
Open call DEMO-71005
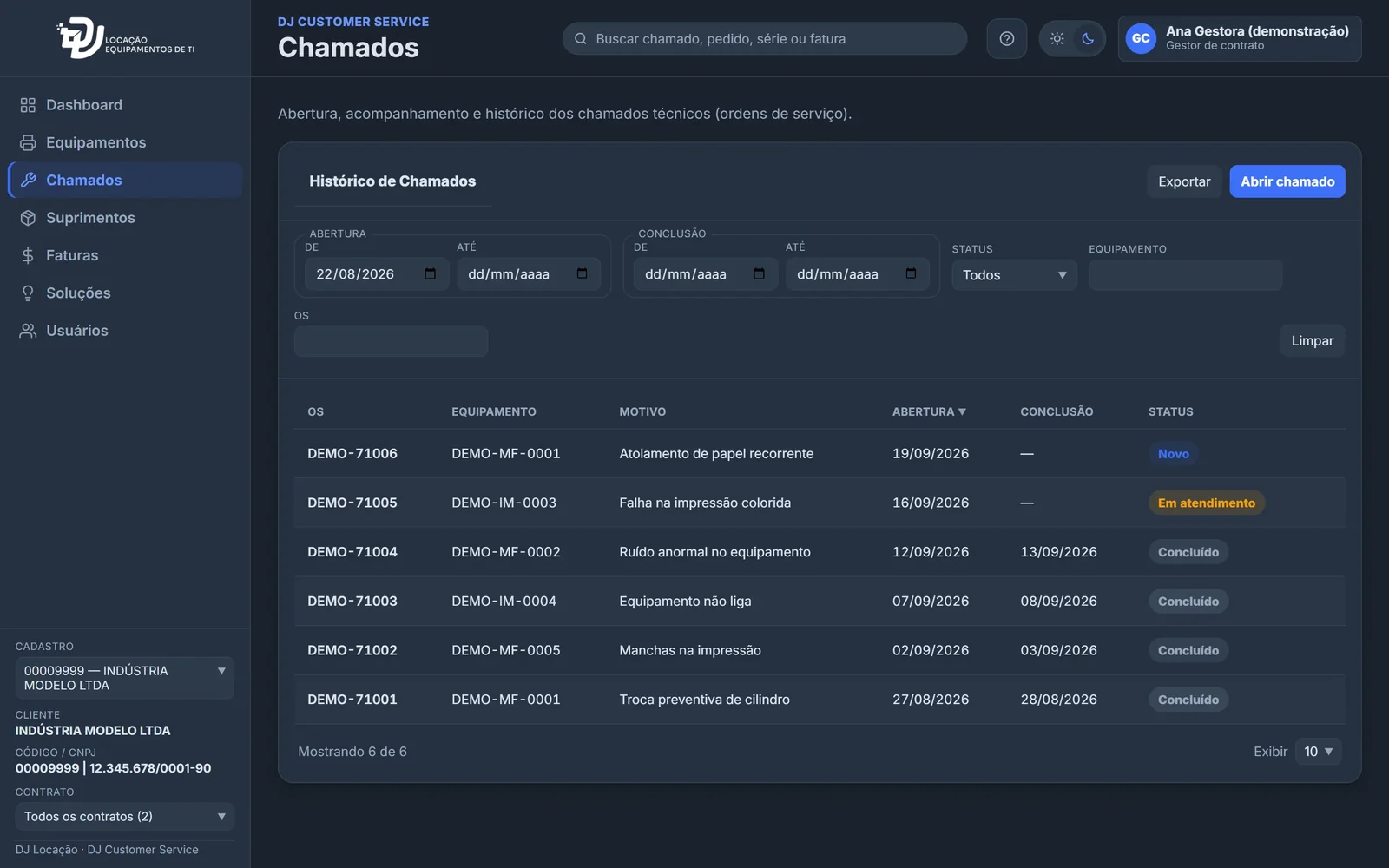352,503
